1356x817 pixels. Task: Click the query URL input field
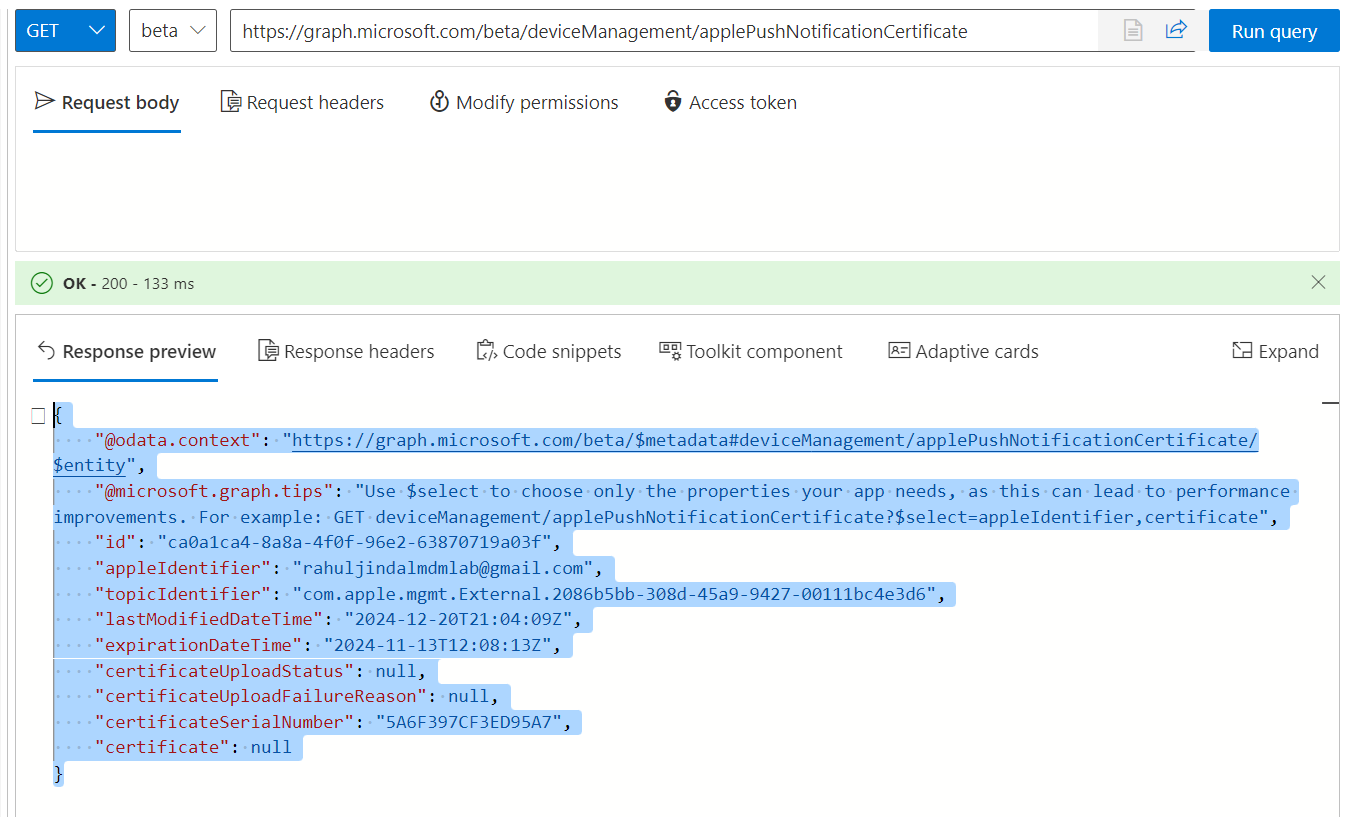(x=664, y=31)
